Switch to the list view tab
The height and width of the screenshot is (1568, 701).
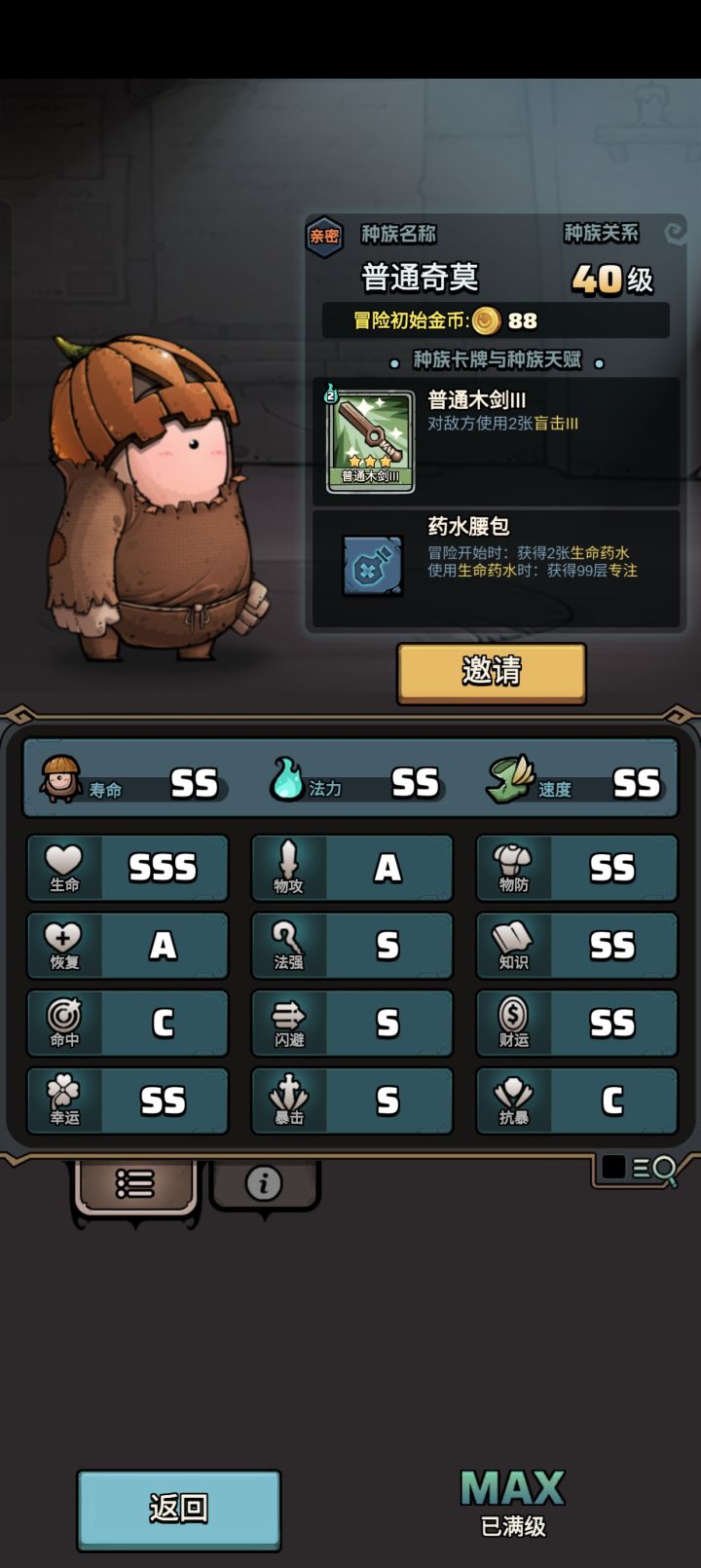pos(135,1184)
